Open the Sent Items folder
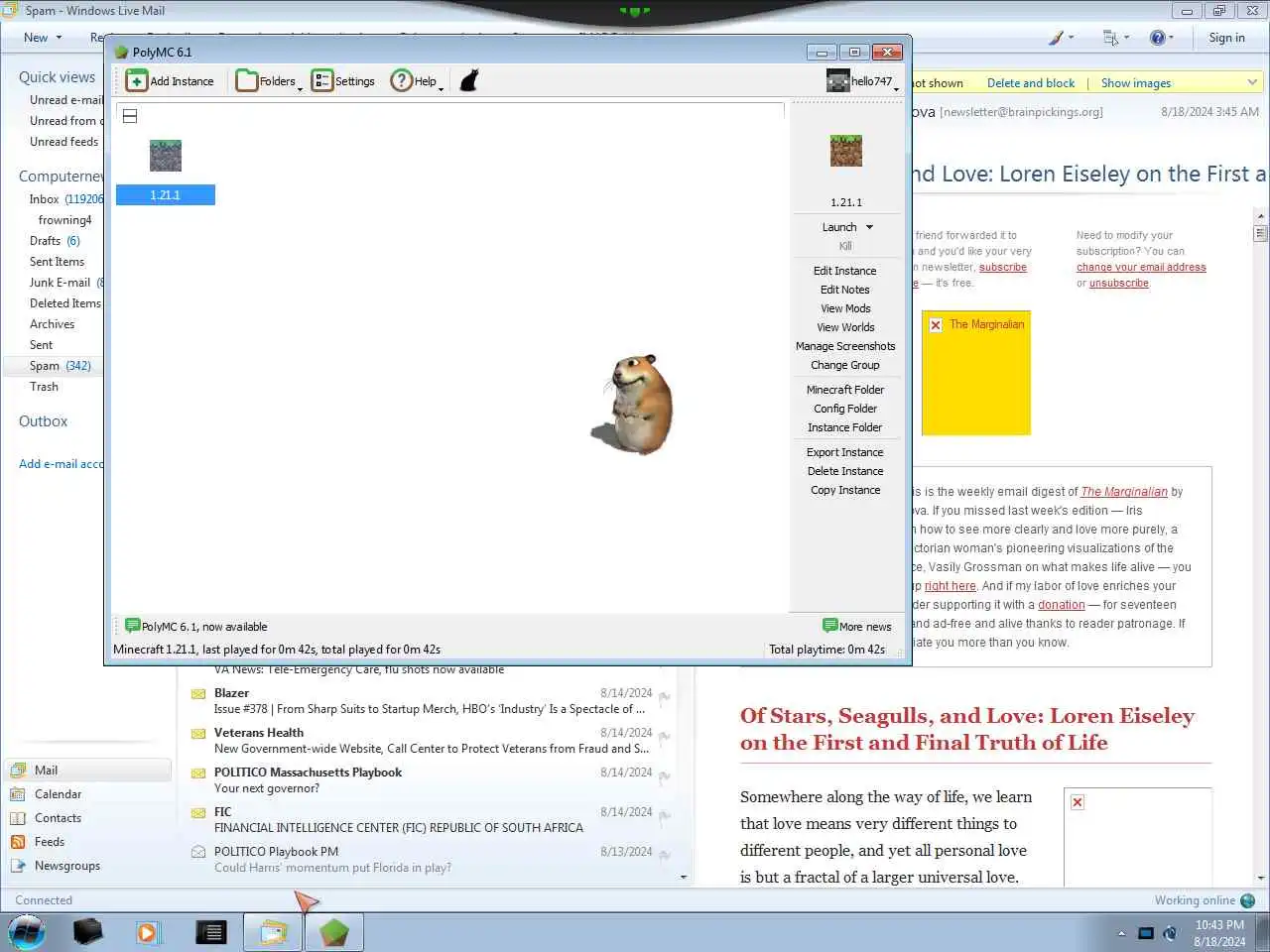Screen dimensions: 1270x952 [57, 262]
